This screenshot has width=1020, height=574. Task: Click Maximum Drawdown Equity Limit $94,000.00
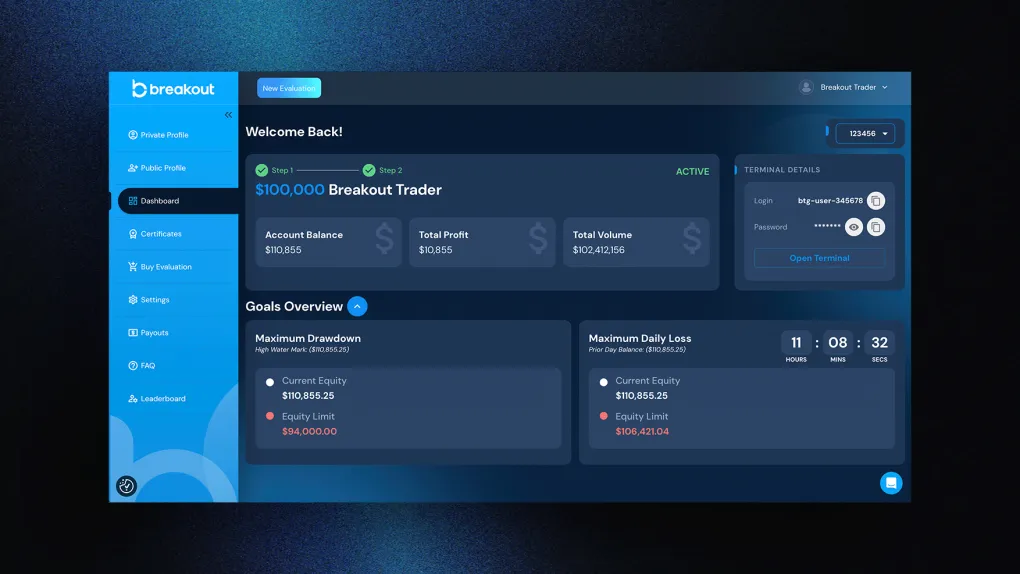click(309, 431)
